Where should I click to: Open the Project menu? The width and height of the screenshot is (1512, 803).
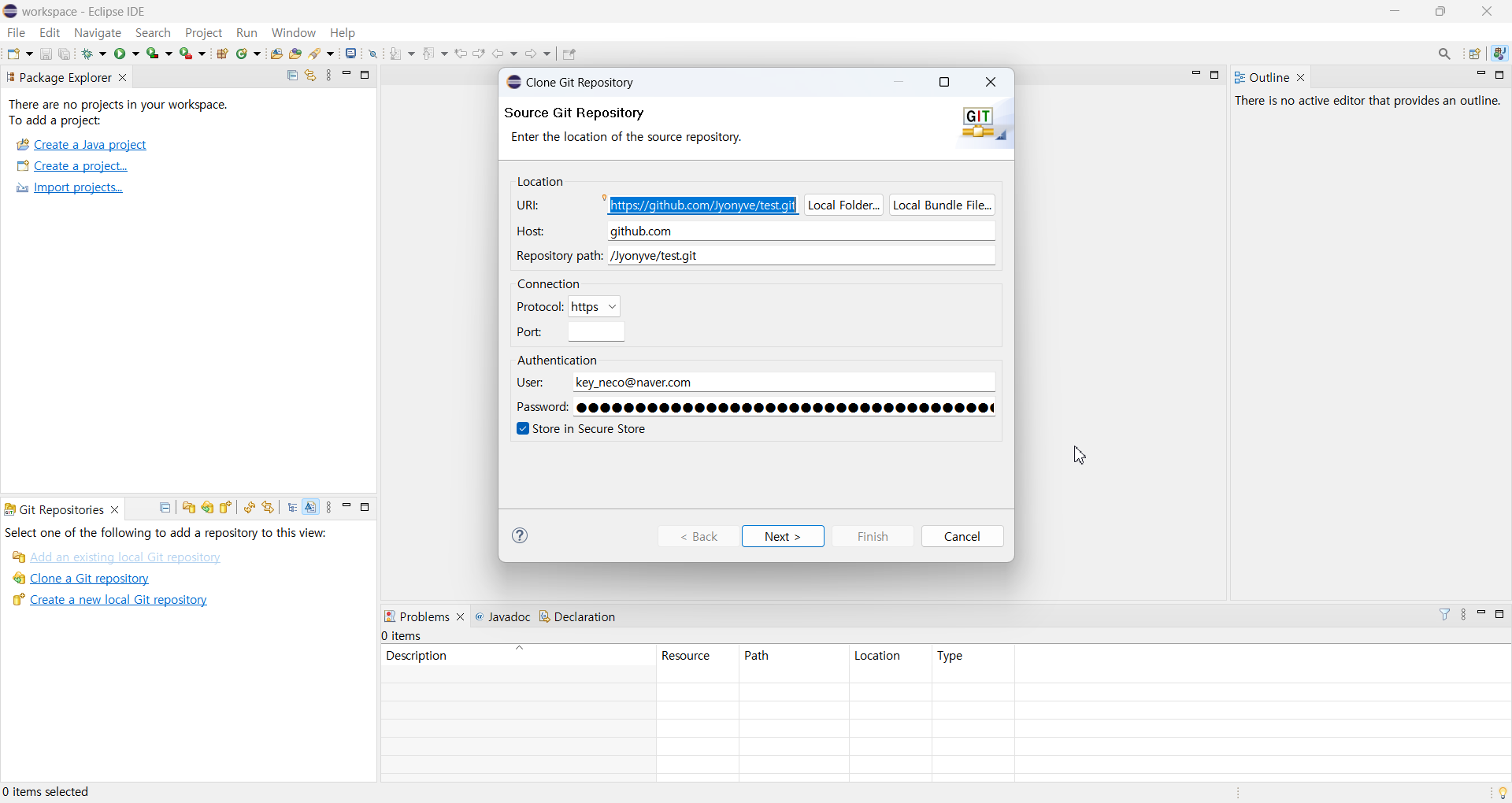(x=204, y=33)
